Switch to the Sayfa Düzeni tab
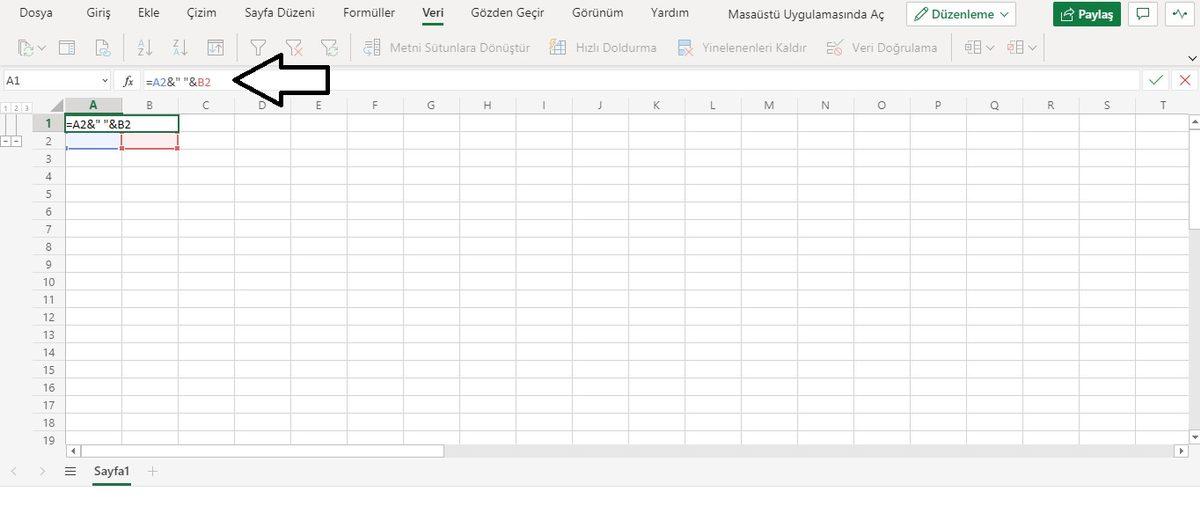 (280, 13)
